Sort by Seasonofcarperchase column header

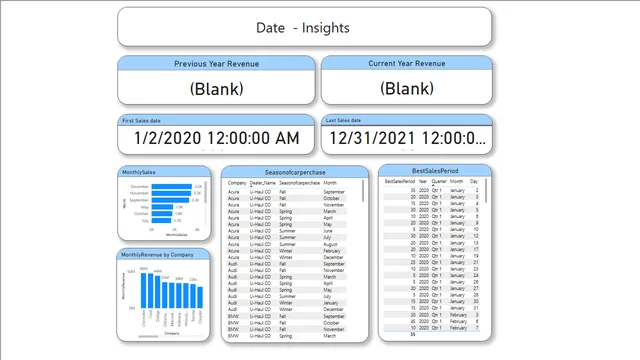(x=300, y=183)
